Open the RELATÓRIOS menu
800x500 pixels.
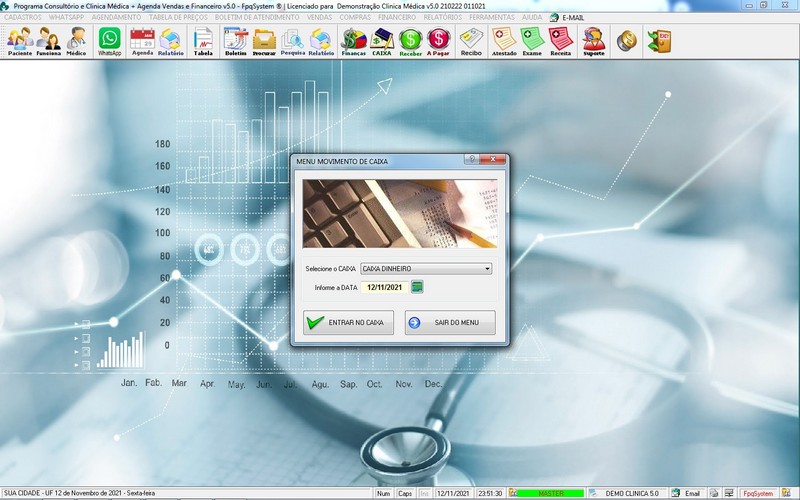click(x=443, y=17)
